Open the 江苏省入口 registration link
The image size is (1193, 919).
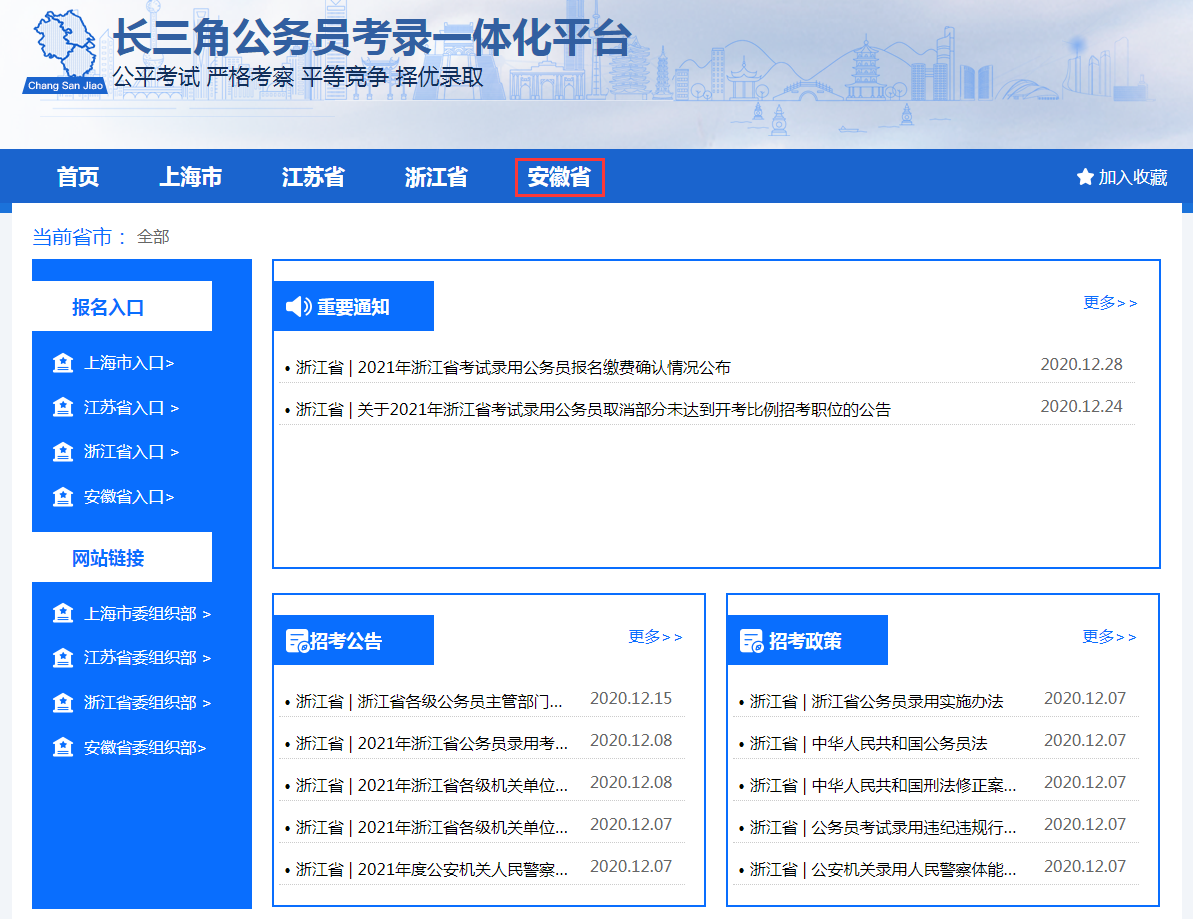131,408
